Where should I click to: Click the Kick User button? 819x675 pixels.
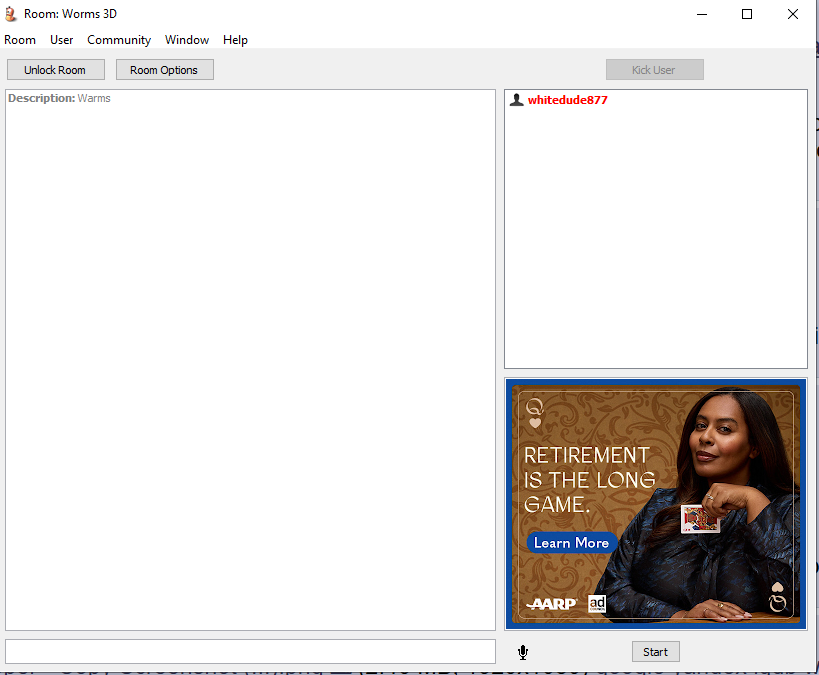click(654, 69)
